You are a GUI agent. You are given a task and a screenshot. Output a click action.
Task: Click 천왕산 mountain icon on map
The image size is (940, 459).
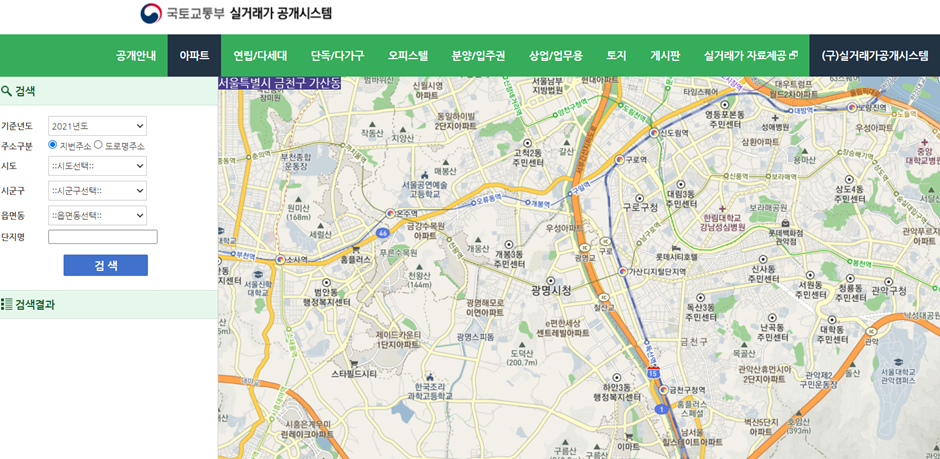[419, 266]
